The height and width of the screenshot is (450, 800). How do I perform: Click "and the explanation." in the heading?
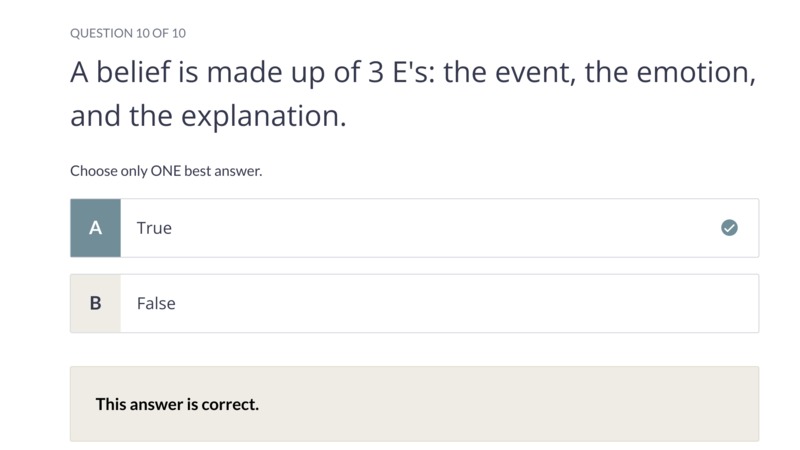point(208,116)
